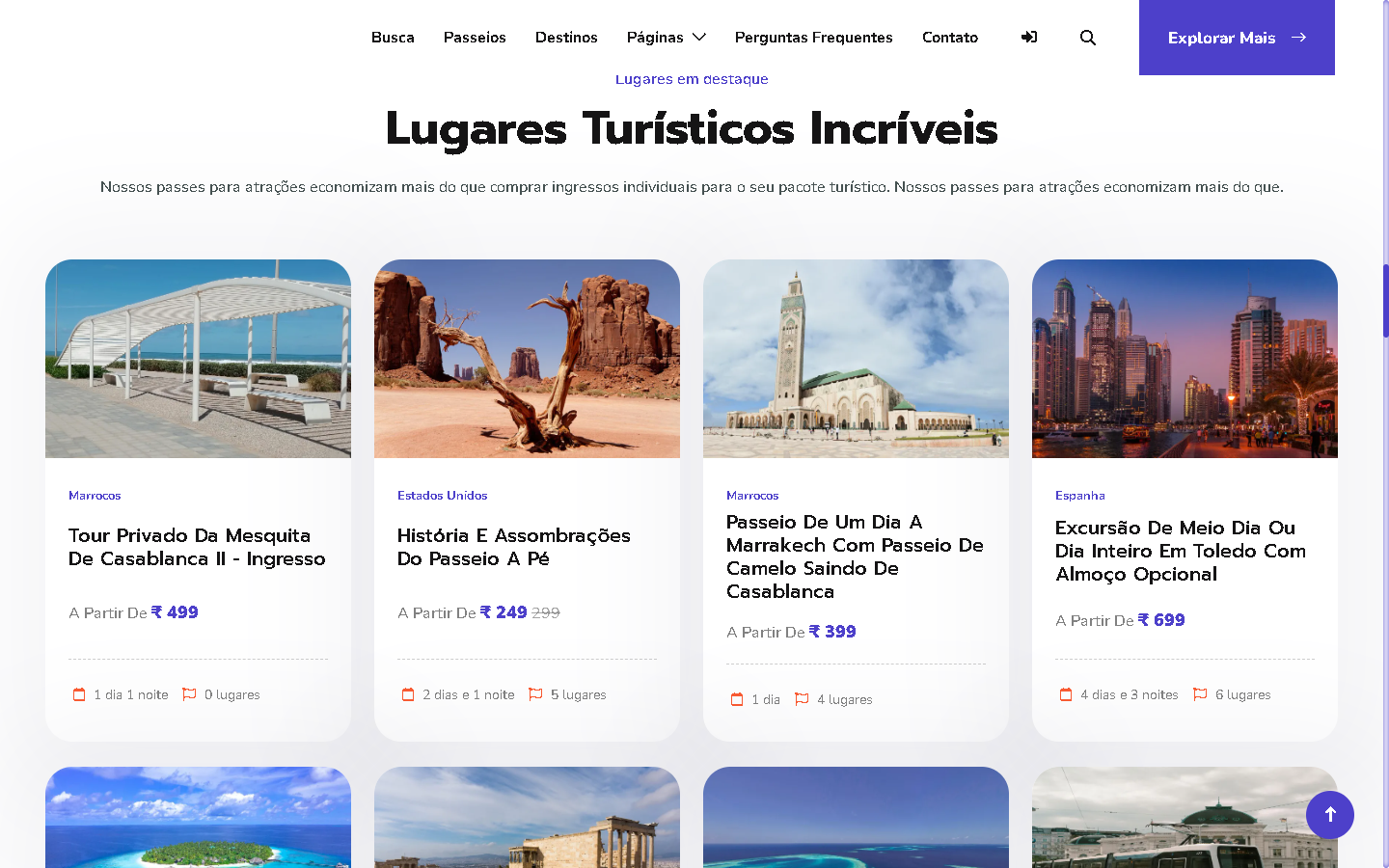The width and height of the screenshot is (1389, 868).
Task: Go to the Passeios page
Action: (x=475, y=38)
